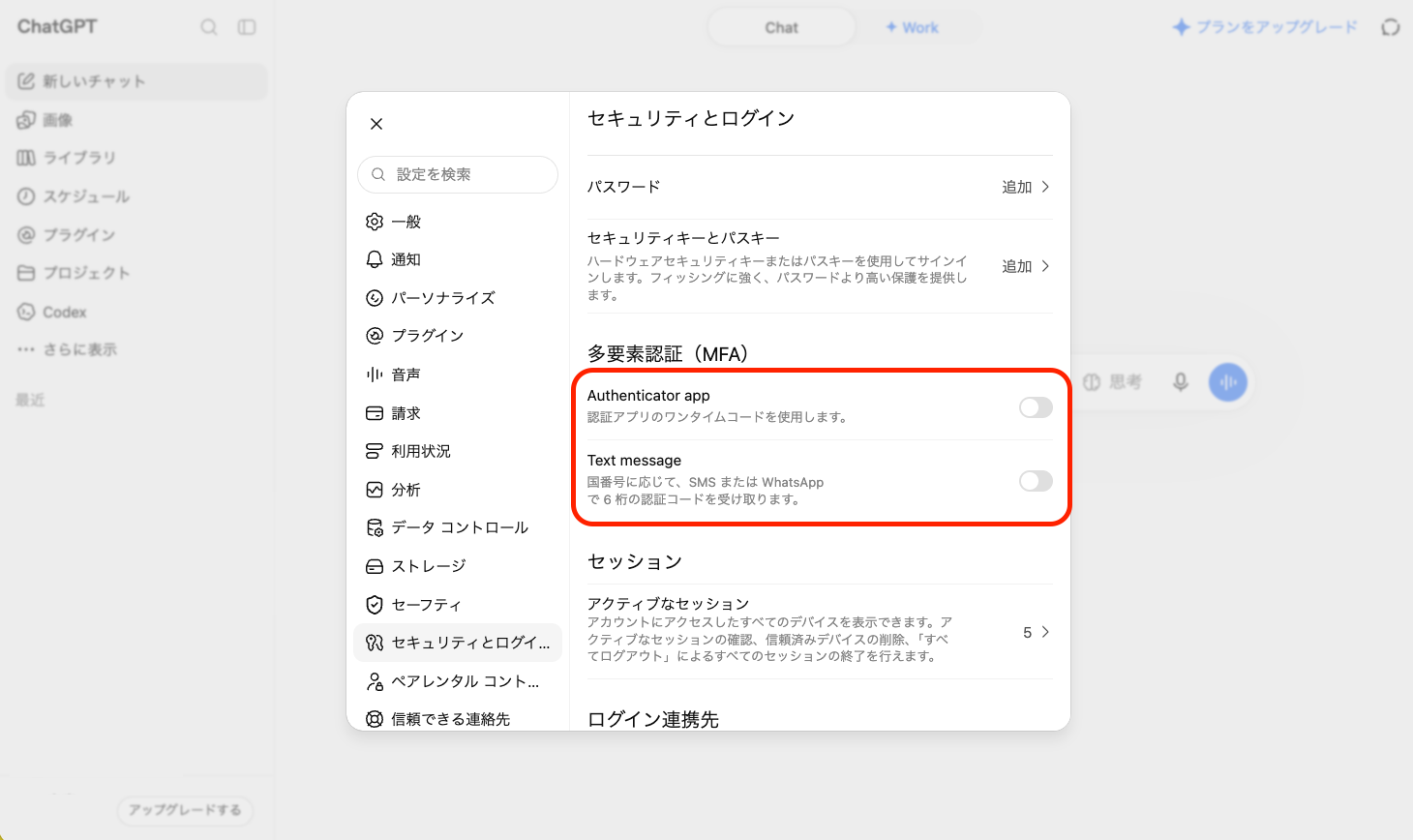The width and height of the screenshot is (1413, 840).
Task: Select the プラグイン icon in settings list
Action: 375,336
